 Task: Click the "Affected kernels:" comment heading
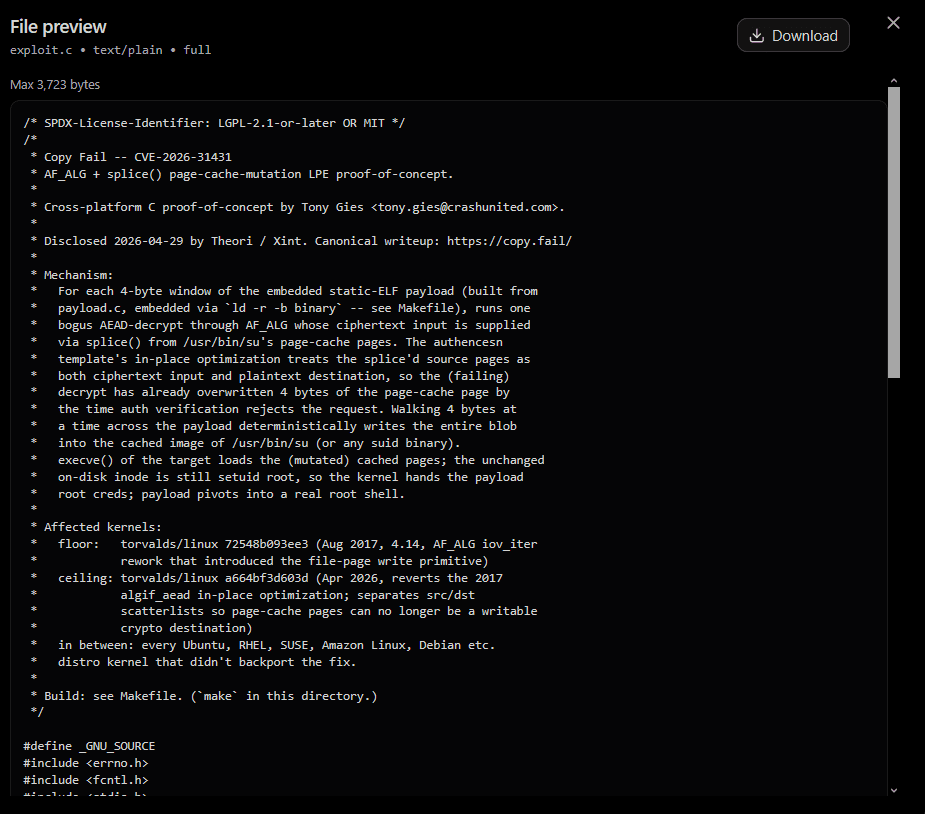[x=103, y=527]
